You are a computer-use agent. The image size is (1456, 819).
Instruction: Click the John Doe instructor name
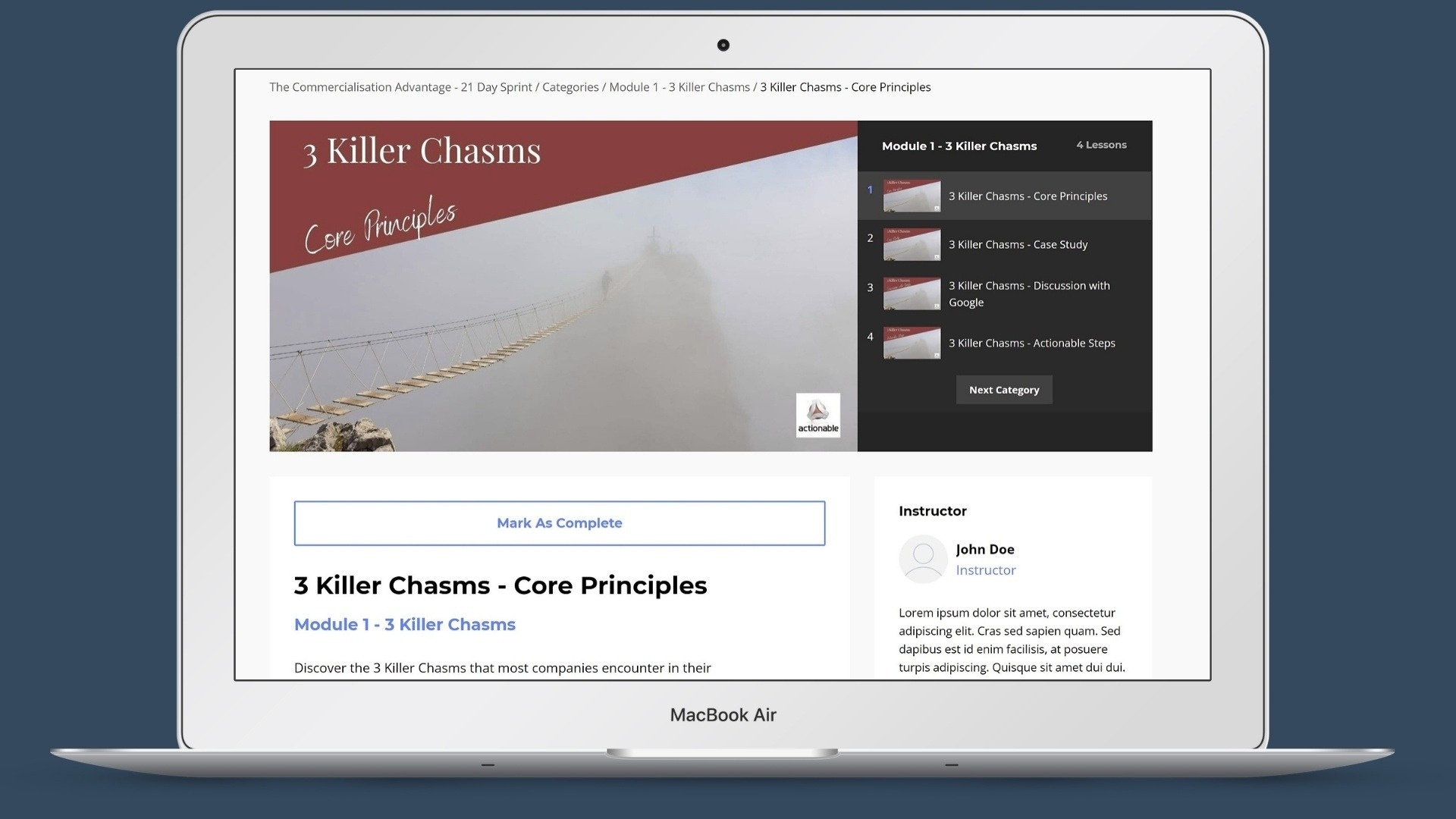click(984, 549)
